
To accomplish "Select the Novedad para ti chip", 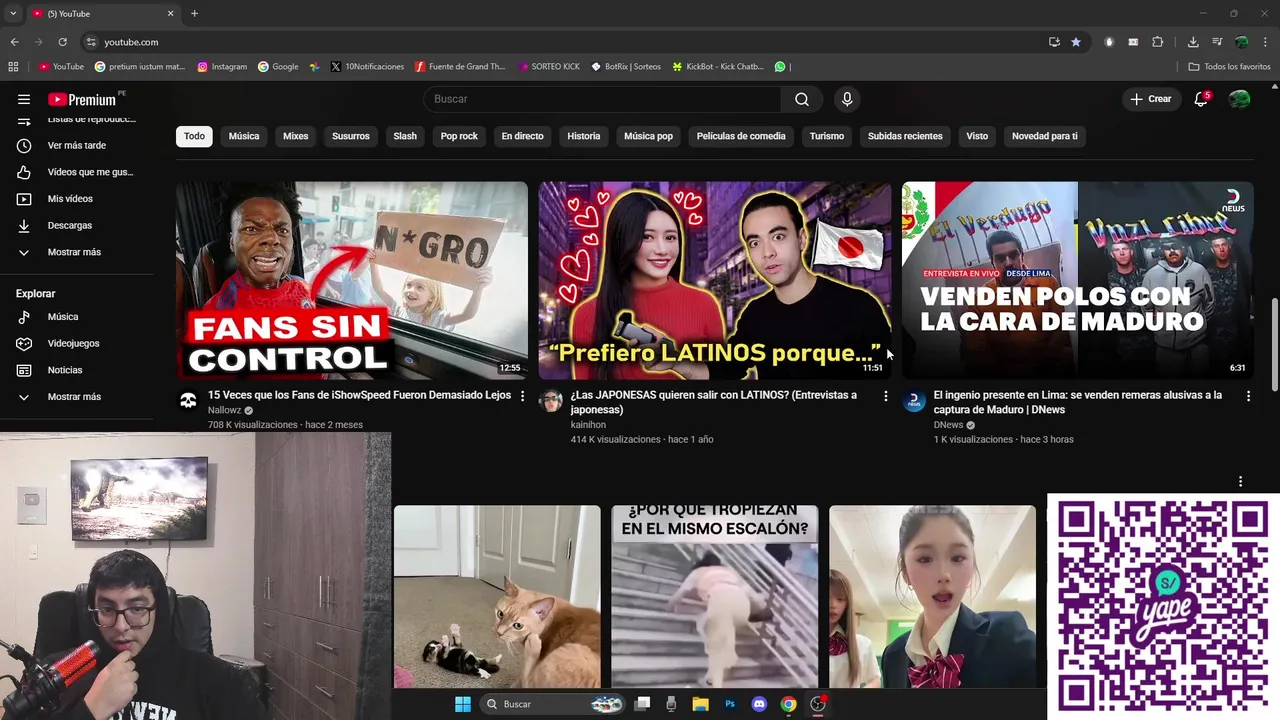I will [x=1045, y=136].
